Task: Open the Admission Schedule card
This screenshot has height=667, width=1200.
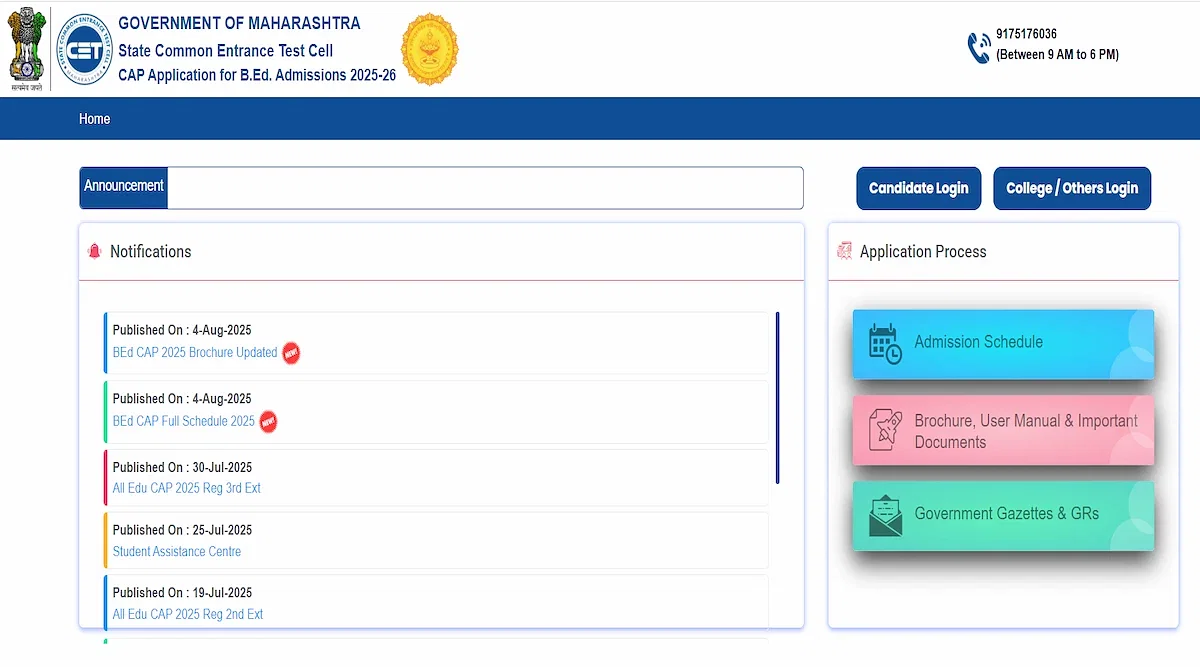Action: pyautogui.click(x=1003, y=343)
